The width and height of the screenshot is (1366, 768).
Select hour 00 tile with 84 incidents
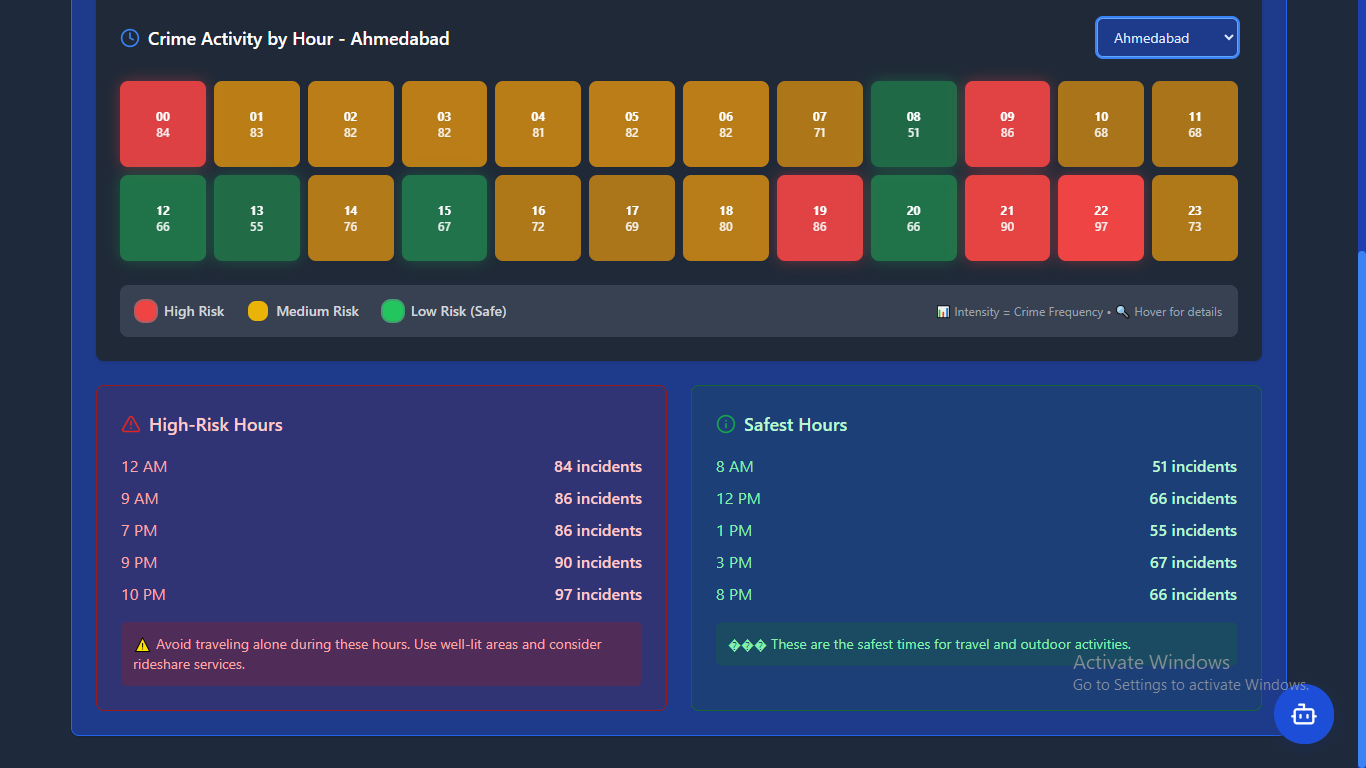tap(163, 124)
